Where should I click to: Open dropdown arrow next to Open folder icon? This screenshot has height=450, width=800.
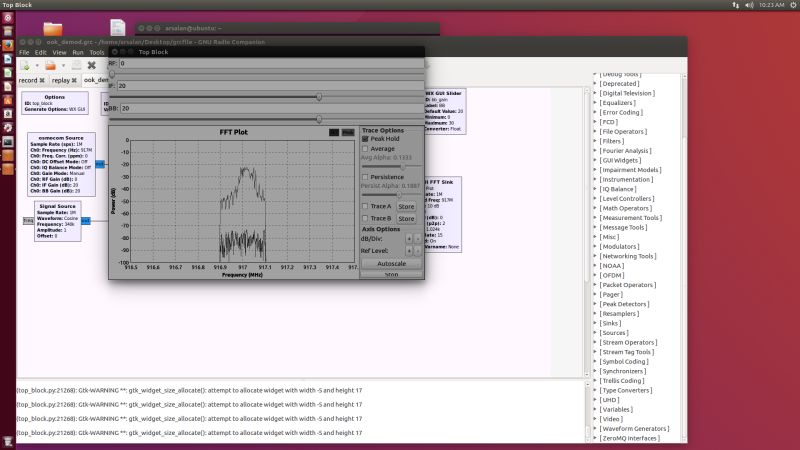click(63, 66)
